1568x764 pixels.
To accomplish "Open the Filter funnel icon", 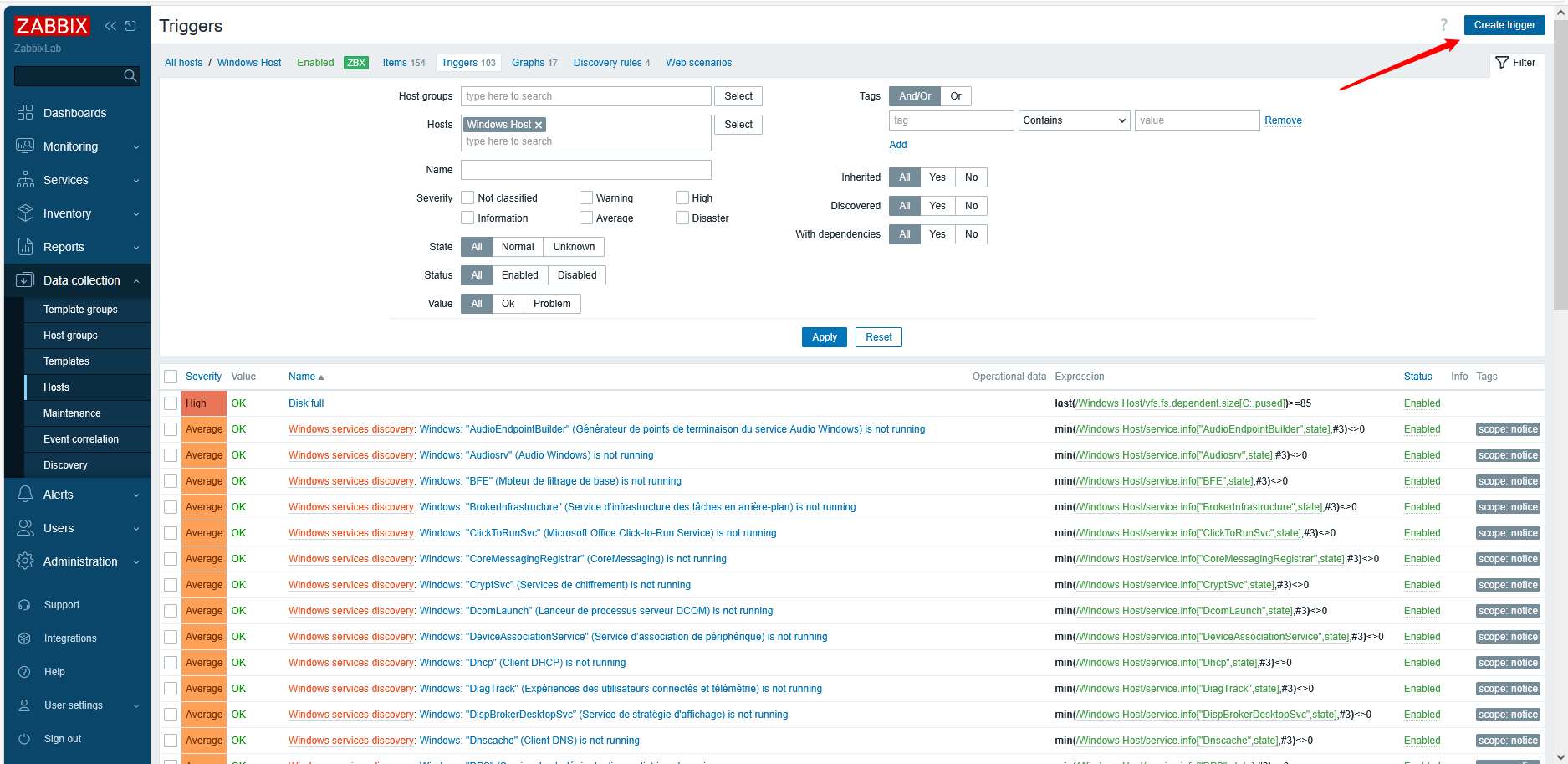I will 1502,63.
